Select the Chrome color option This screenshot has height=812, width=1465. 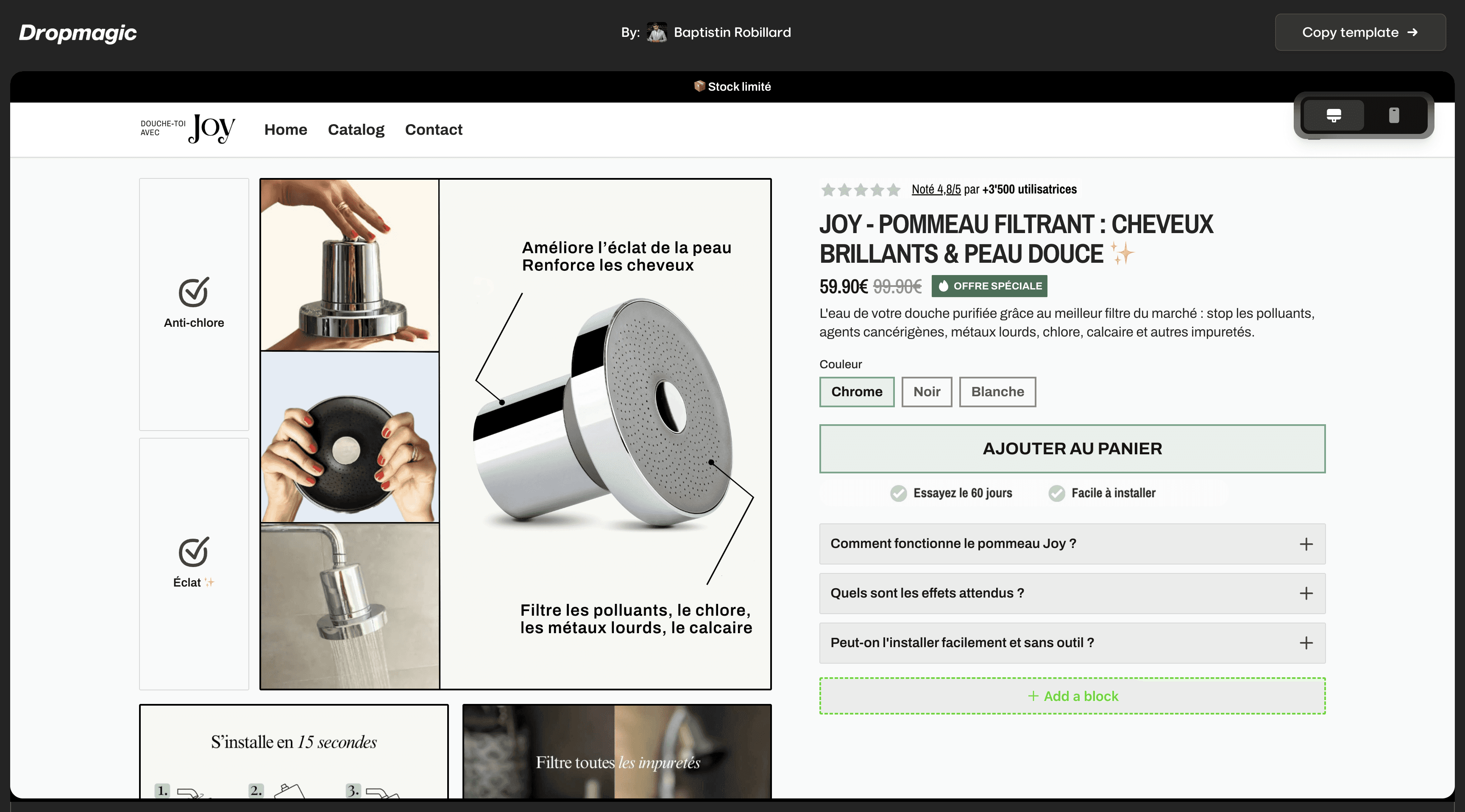click(856, 392)
